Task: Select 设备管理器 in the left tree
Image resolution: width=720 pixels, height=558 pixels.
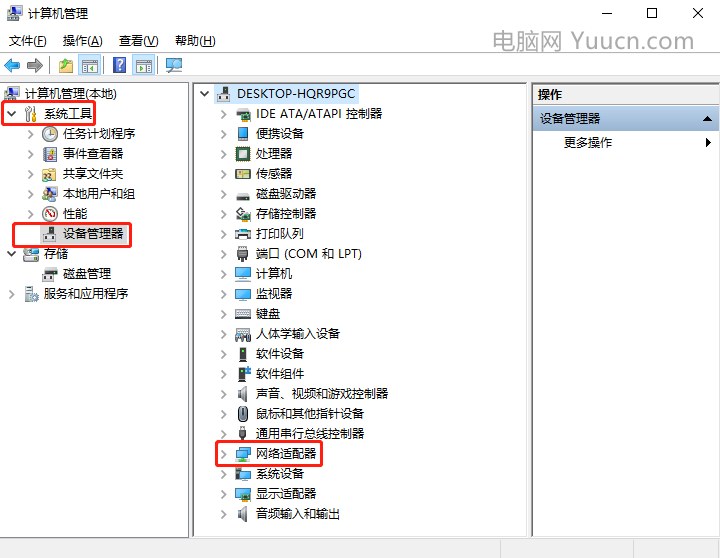Action: (x=93, y=234)
